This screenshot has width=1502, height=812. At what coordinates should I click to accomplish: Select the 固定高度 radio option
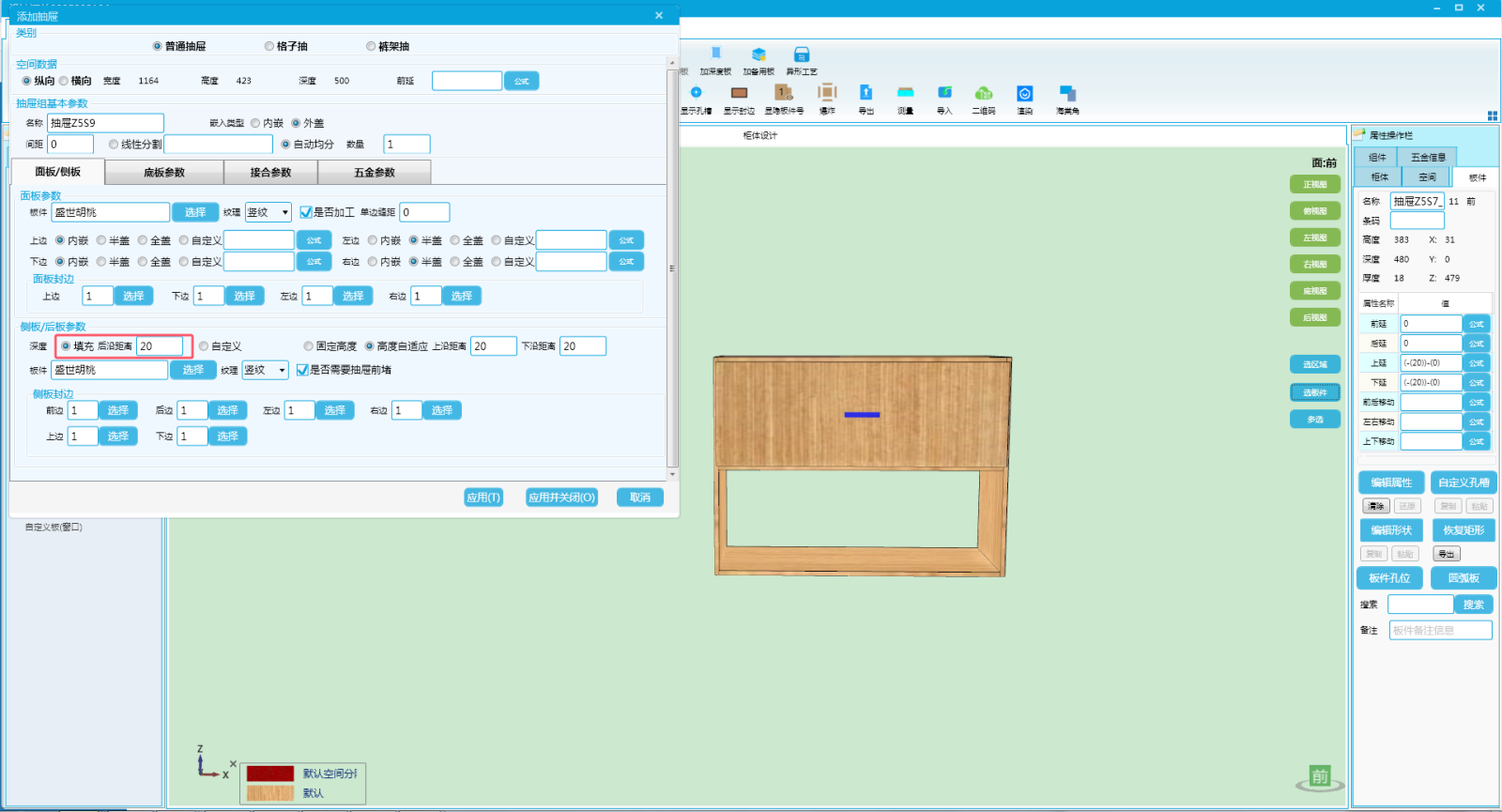(x=308, y=346)
